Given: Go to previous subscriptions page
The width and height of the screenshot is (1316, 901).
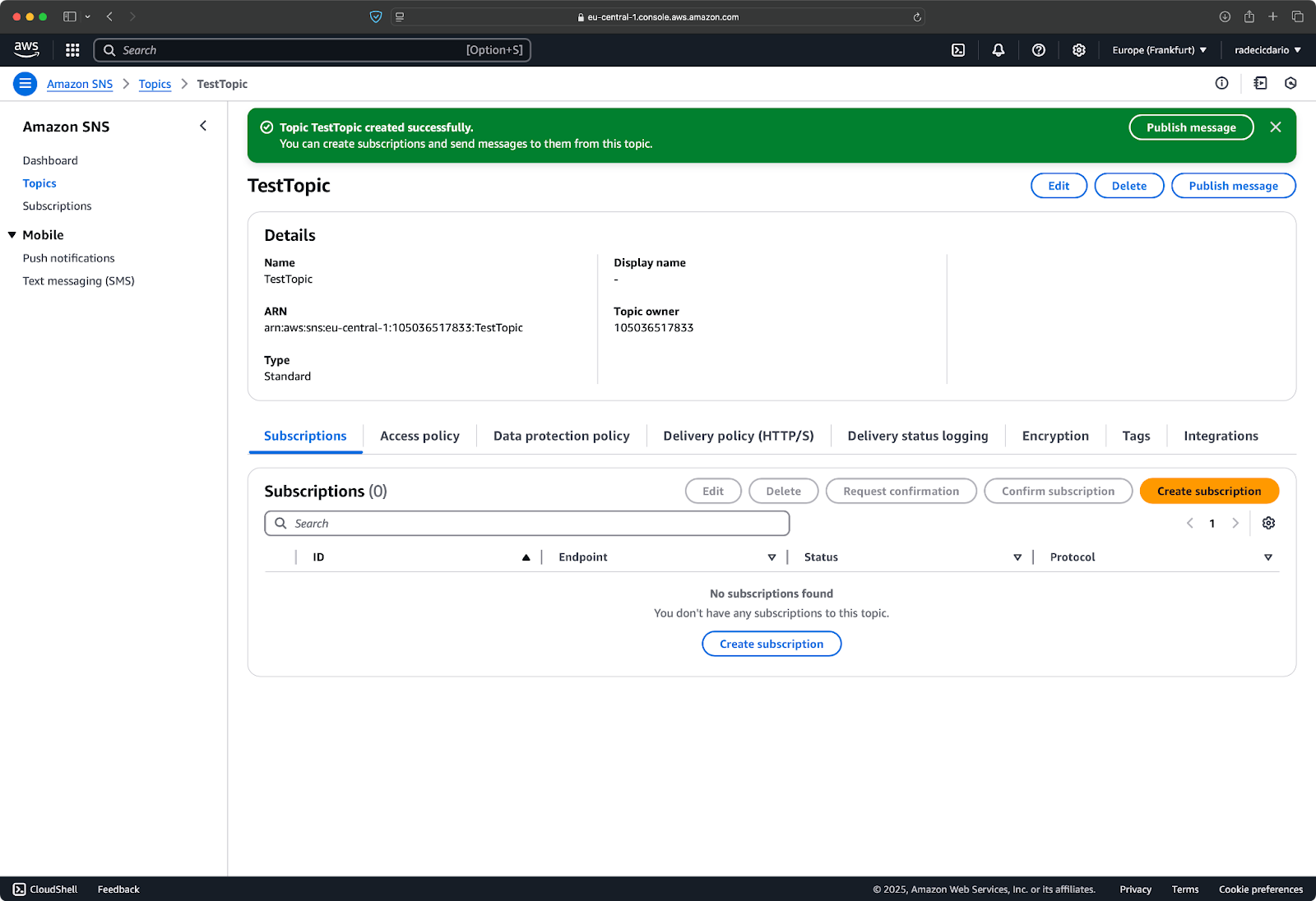Looking at the screenshot, I should pyautogui.click(x=1189, y=523).
